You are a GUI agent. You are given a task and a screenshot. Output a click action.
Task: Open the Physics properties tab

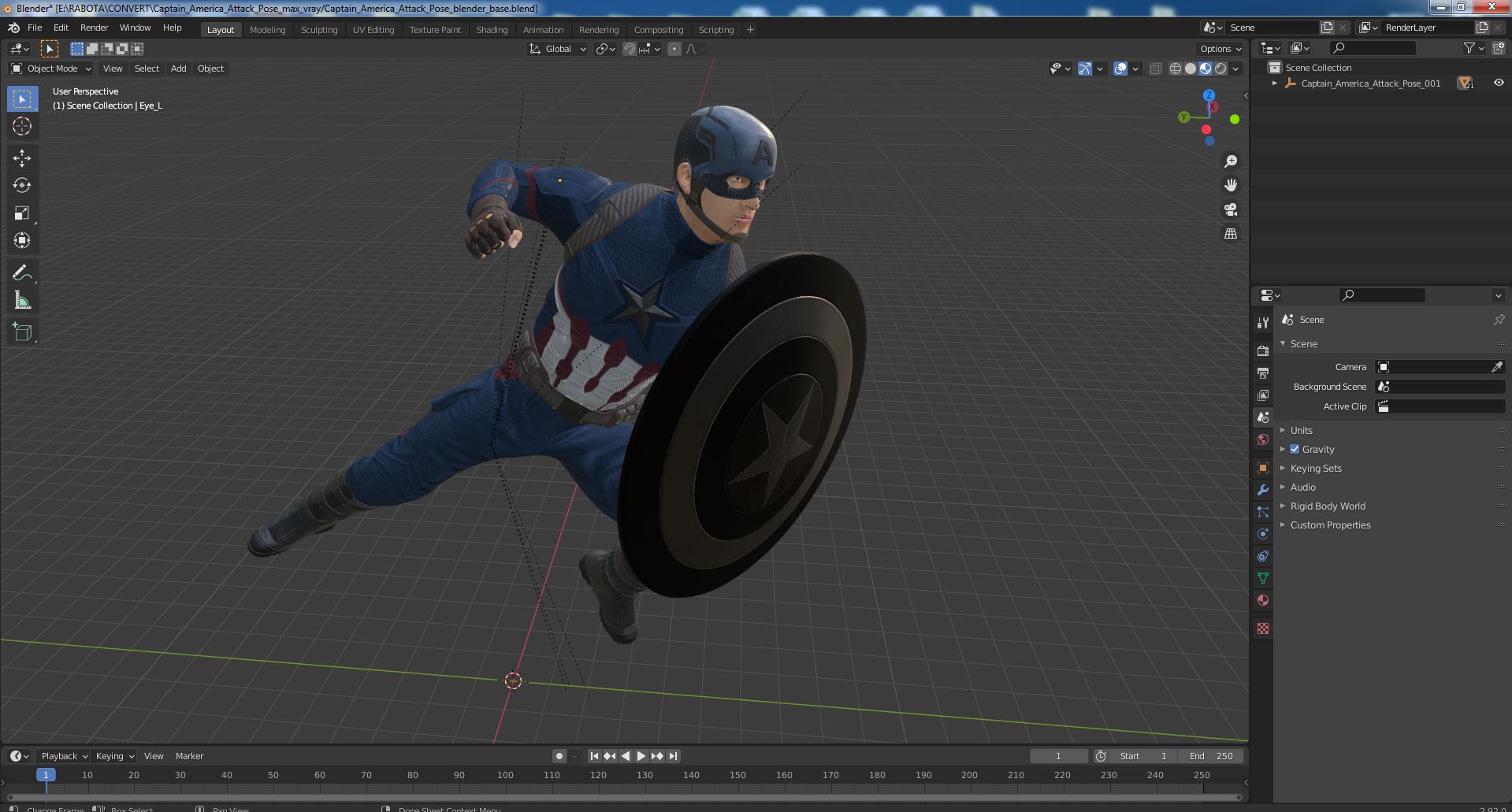click(1263, 534)
